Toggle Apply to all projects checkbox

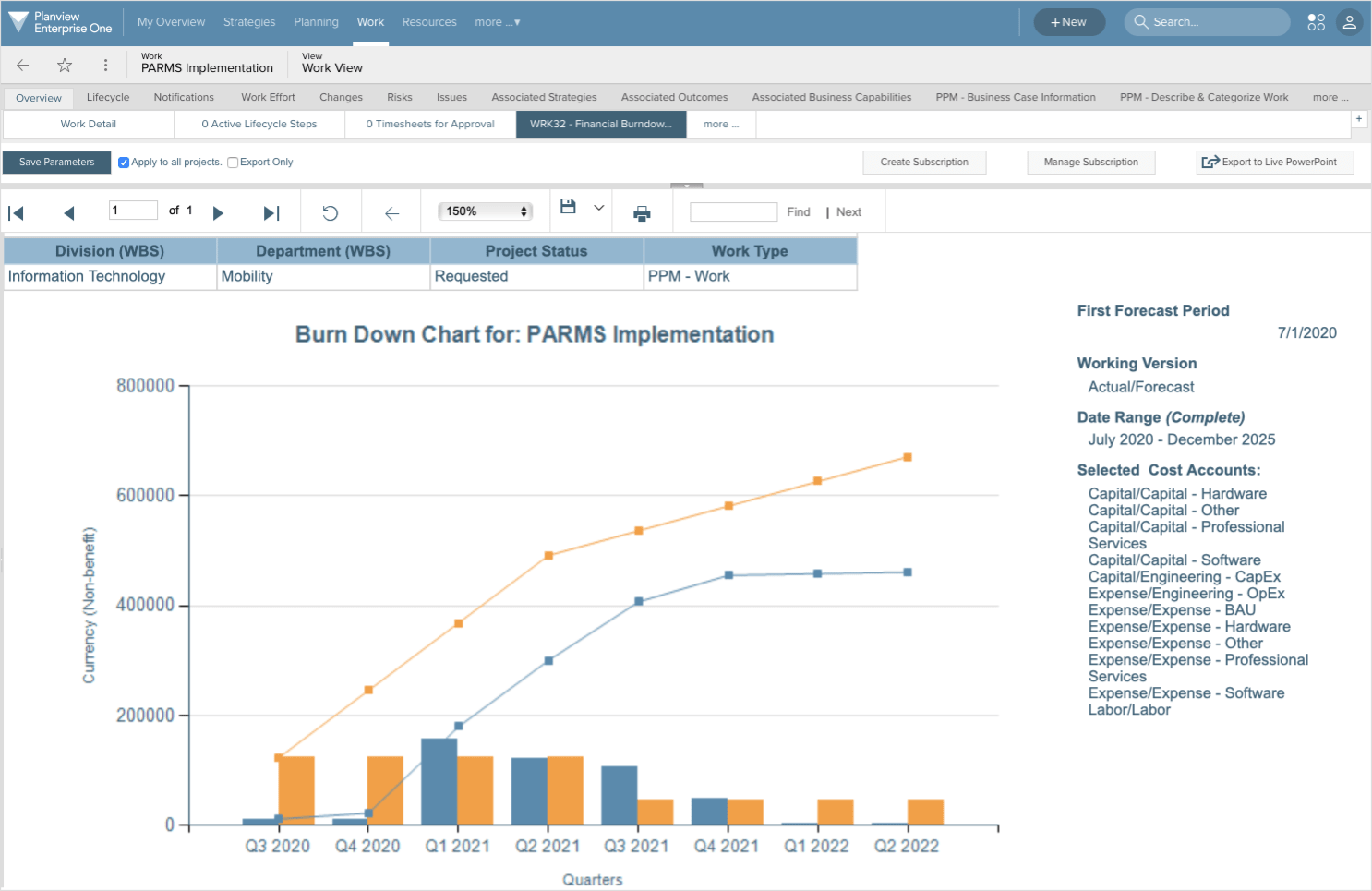(x=124, y=163)
